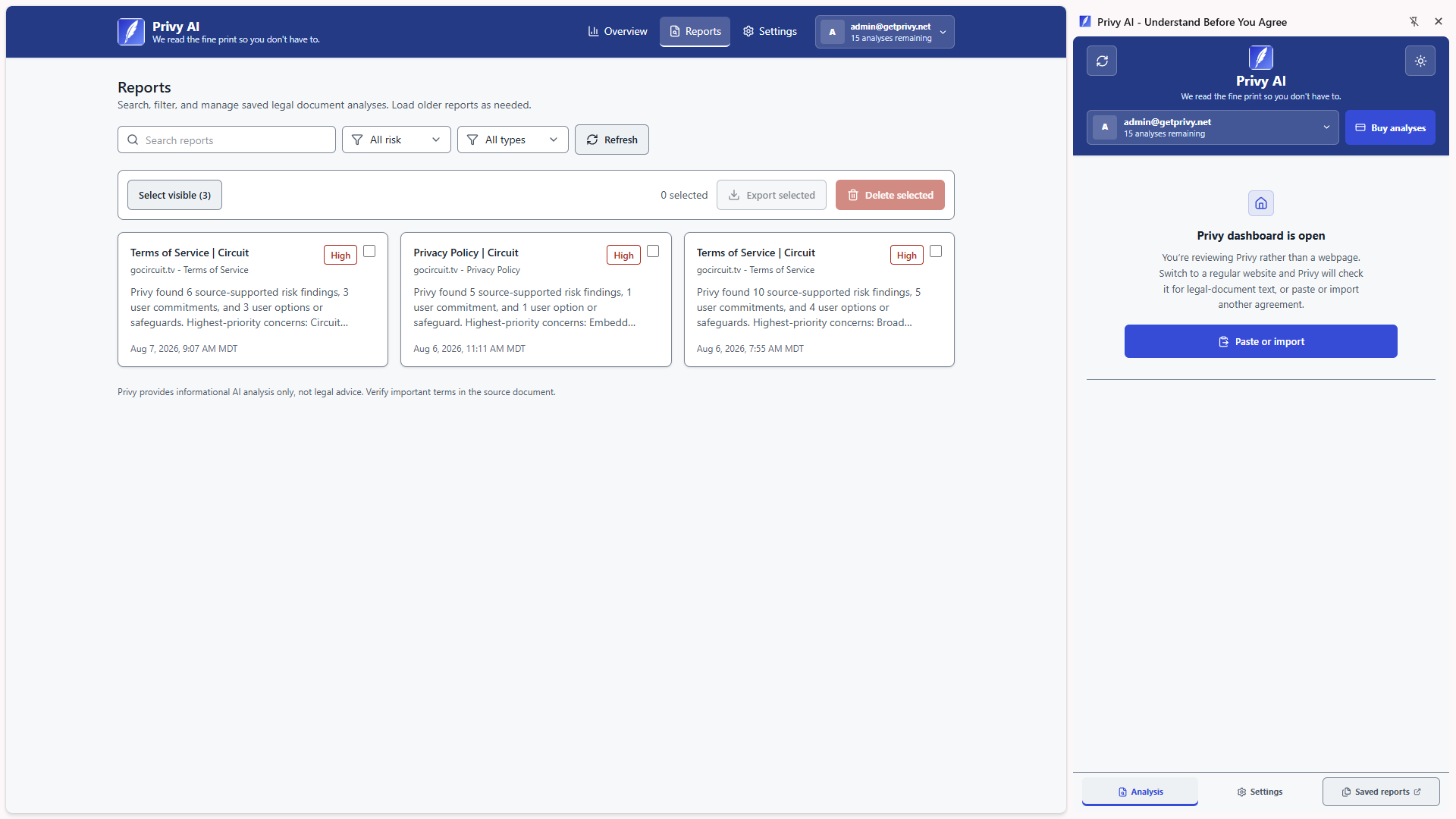Image resolution: width=1456 pixels, height=819 pixels.
Task: Focus the Search reports field
Action: click(x=226, y=140)
